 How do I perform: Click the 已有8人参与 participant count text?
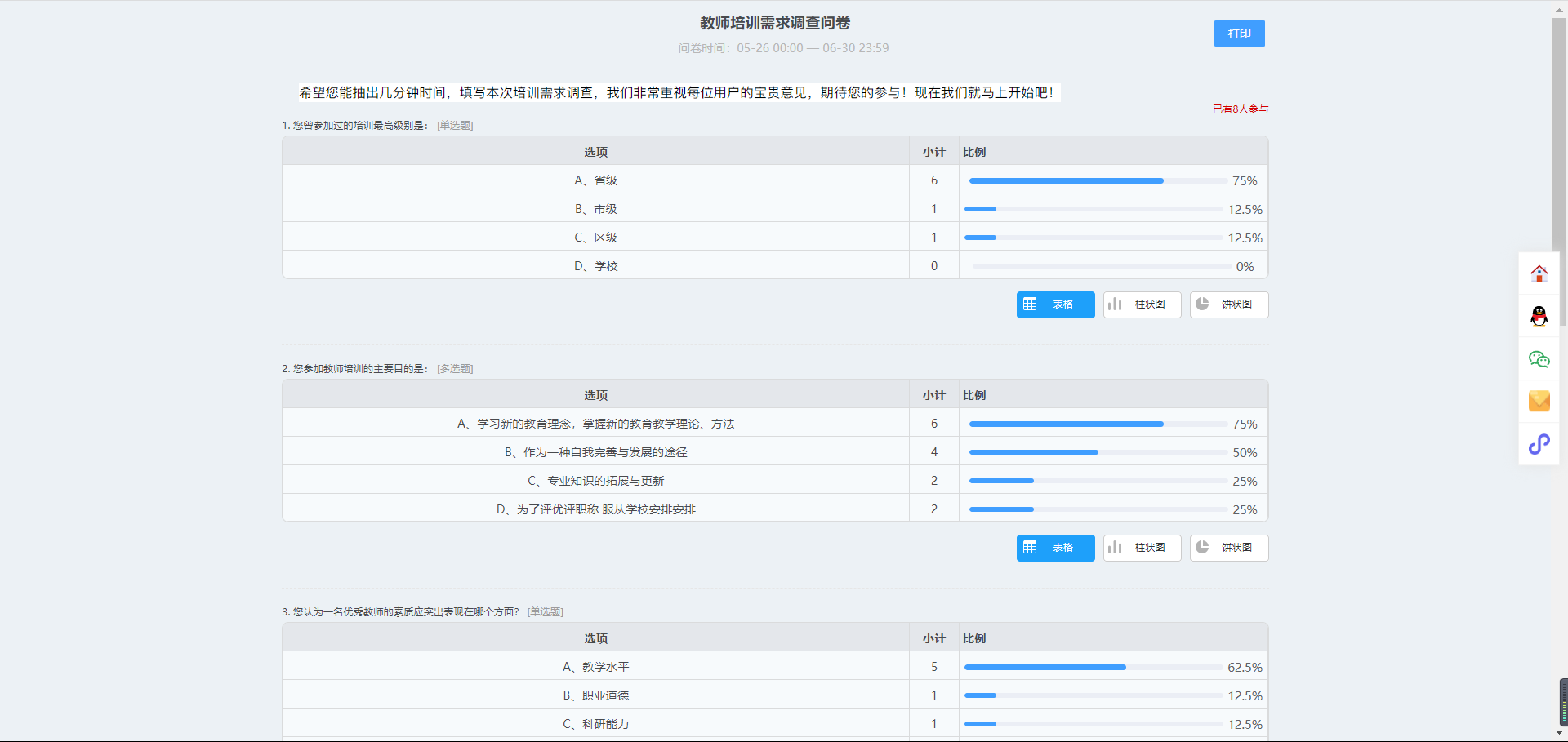[x=1240, y=109]
